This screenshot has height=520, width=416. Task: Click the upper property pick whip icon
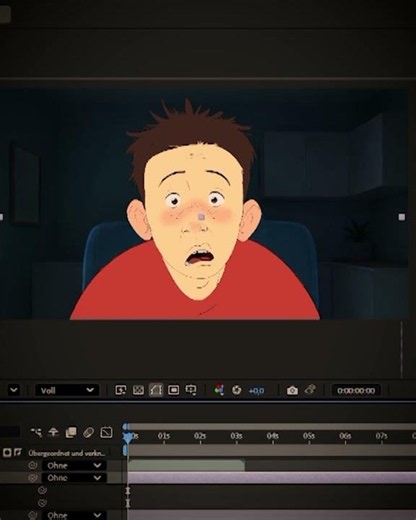coord(42,490)
